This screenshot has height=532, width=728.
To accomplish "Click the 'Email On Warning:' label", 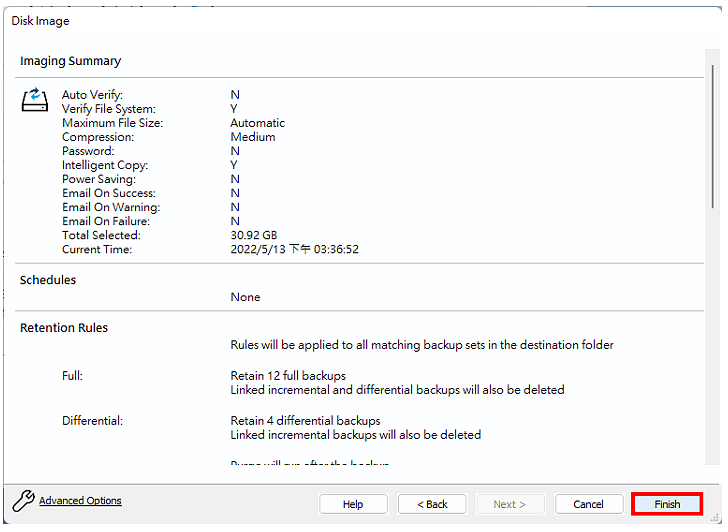I will [111, 207].
